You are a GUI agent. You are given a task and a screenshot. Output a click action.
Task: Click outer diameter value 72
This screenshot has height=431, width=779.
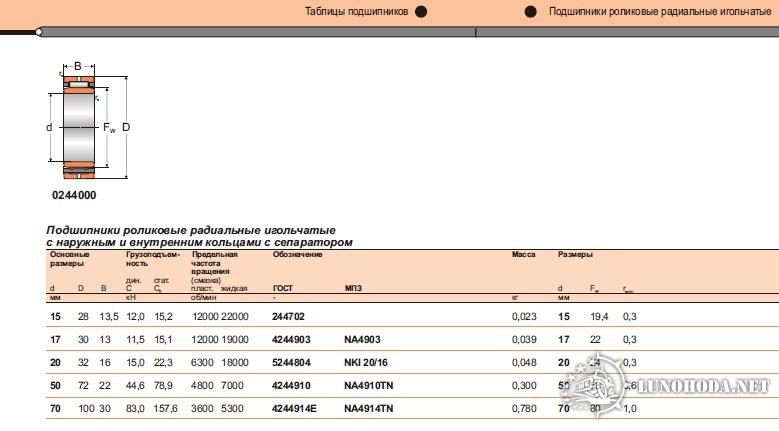tap(83, 385)
